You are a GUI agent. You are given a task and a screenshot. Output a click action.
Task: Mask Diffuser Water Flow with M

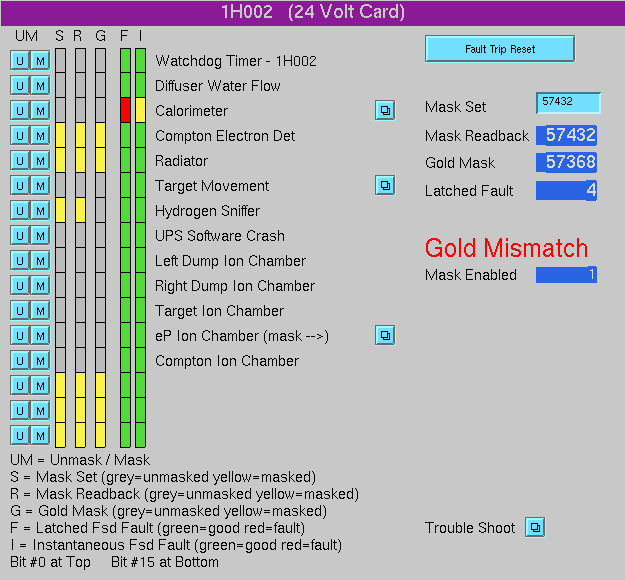pos(40,86)
